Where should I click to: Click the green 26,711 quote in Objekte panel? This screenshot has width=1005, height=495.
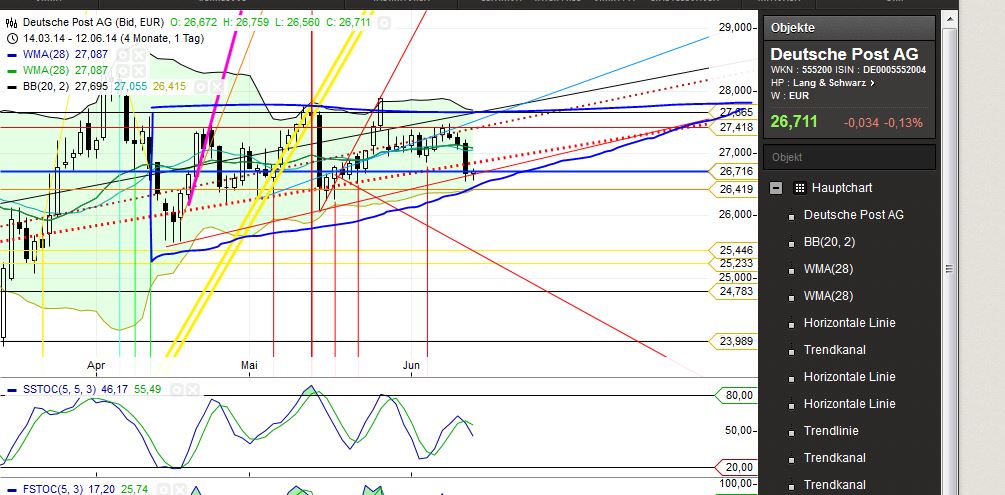(x=793, y=122)
